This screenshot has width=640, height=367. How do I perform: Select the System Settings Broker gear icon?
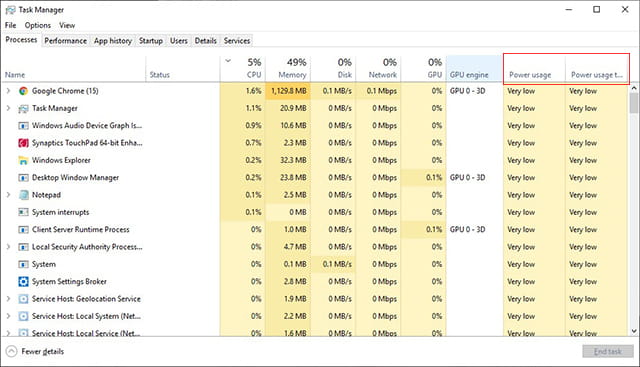(x=23, y=282)
